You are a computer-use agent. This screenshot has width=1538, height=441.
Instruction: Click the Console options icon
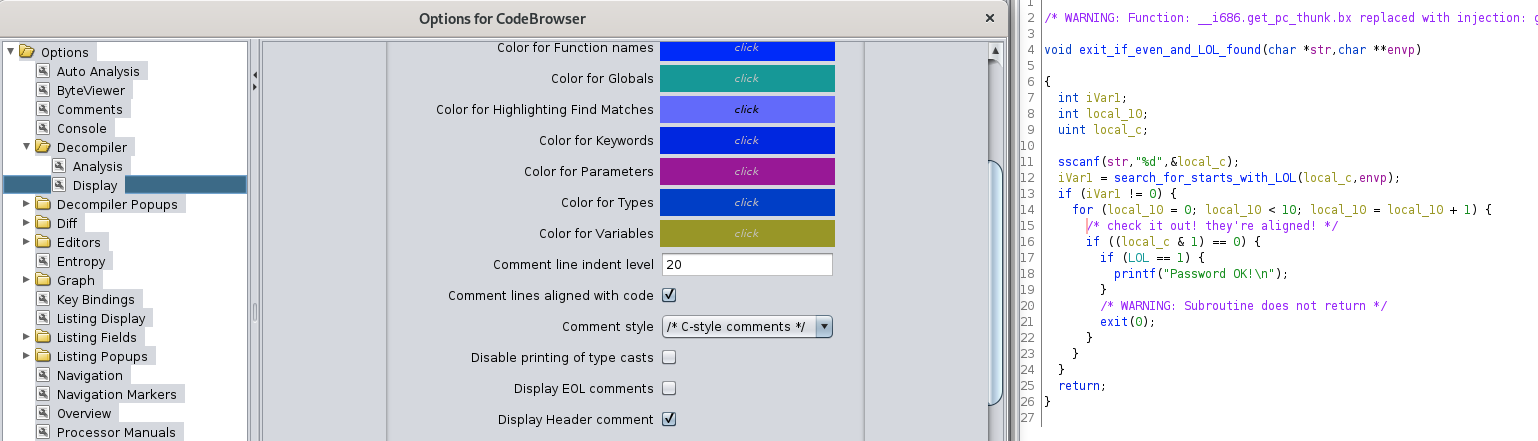pos(43,128)
